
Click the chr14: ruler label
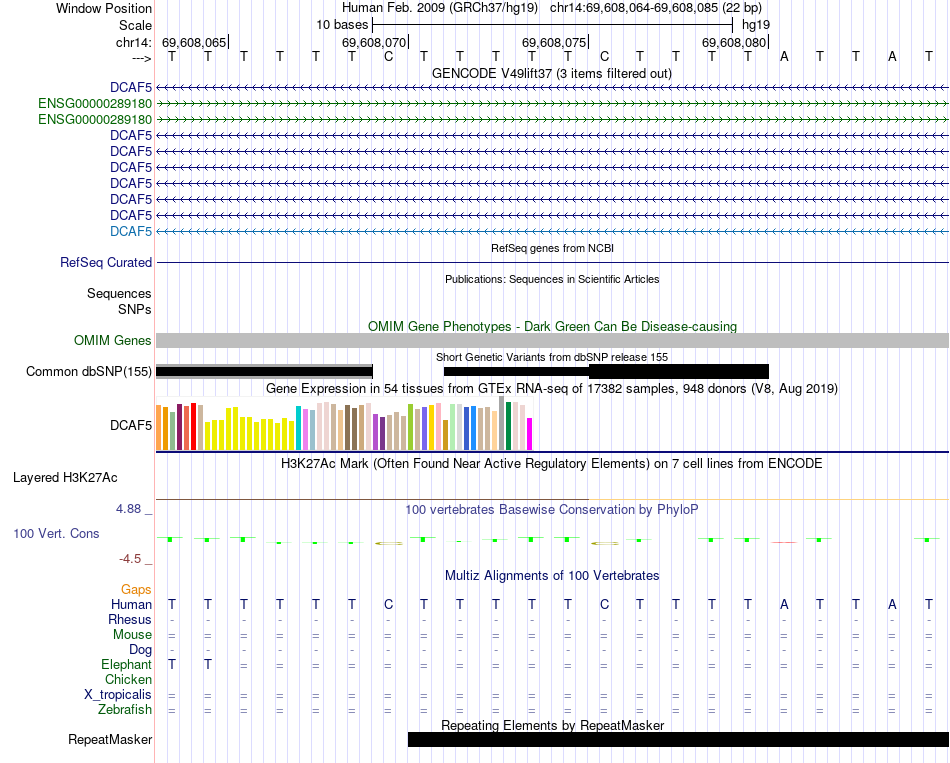(x=133, y=42)
